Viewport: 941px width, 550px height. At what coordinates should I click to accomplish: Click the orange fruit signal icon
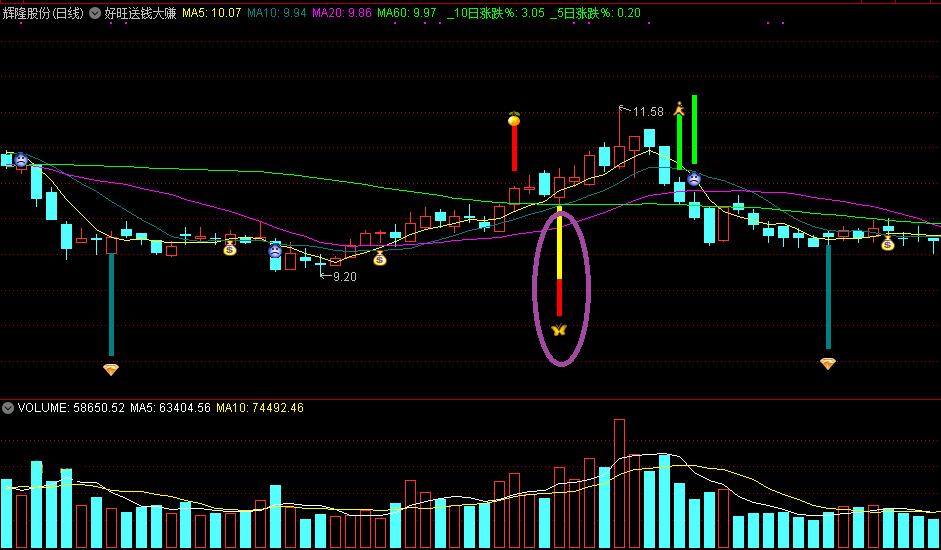click(x=514, y=118)
